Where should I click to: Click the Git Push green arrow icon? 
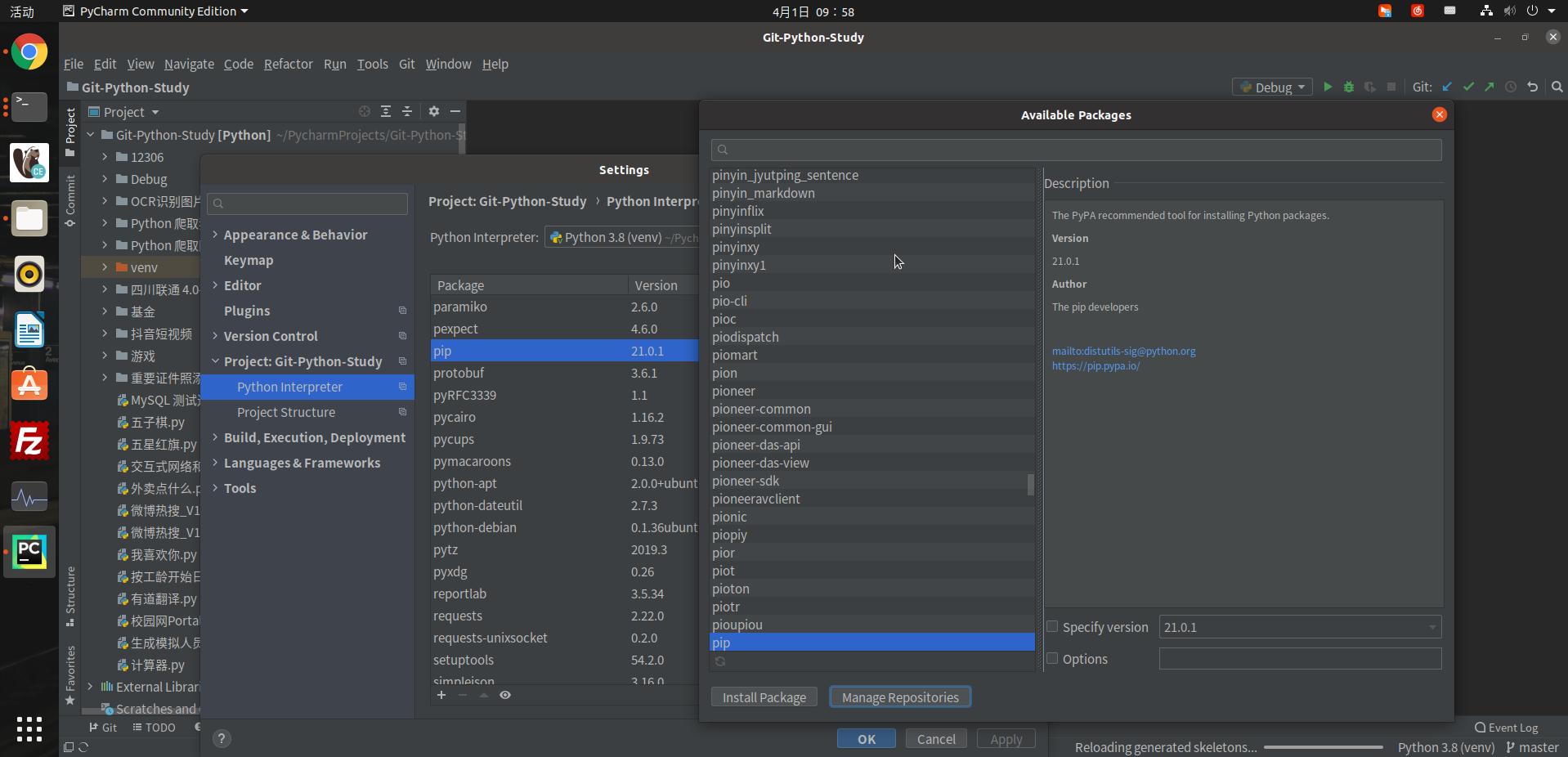point(1490,87)
